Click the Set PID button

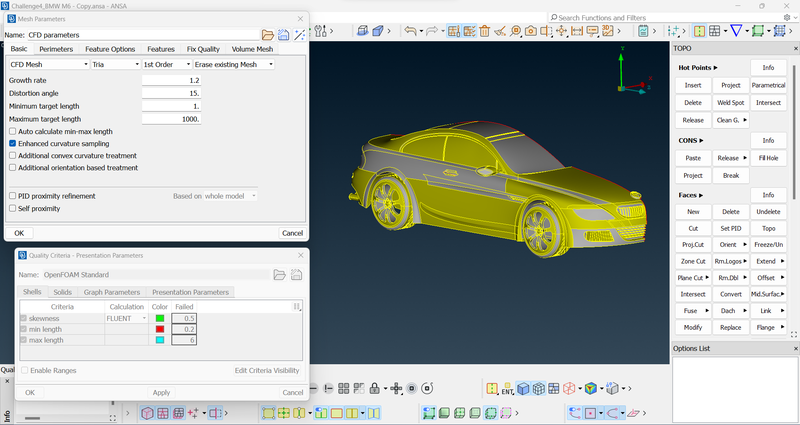coord(731,228)
